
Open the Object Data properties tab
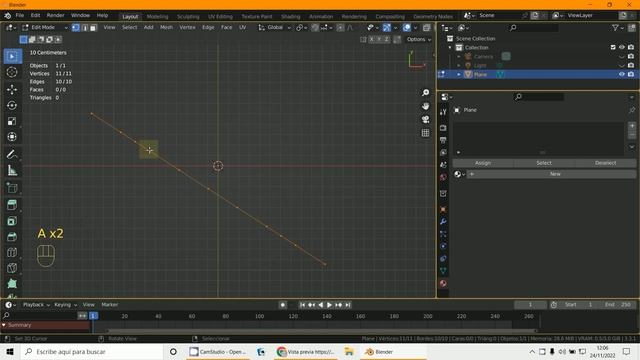(x=443, y=271)
